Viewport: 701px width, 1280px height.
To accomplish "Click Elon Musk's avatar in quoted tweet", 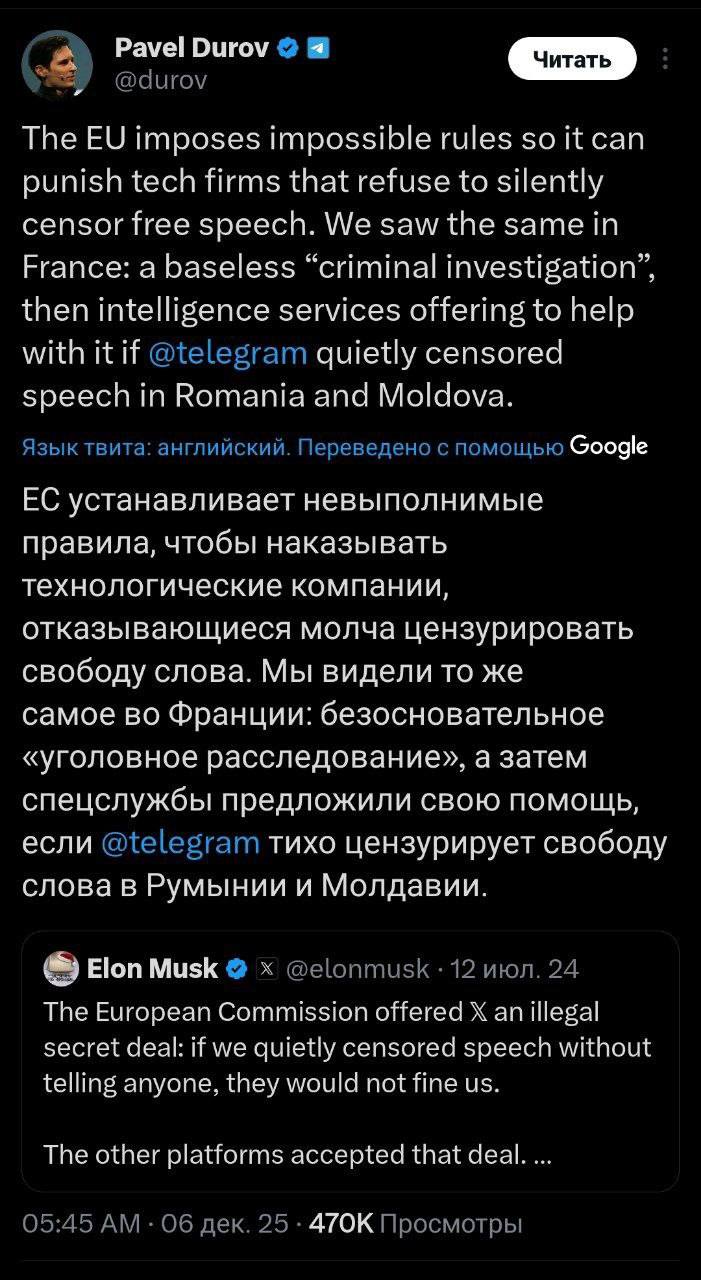I will point(62,968).
